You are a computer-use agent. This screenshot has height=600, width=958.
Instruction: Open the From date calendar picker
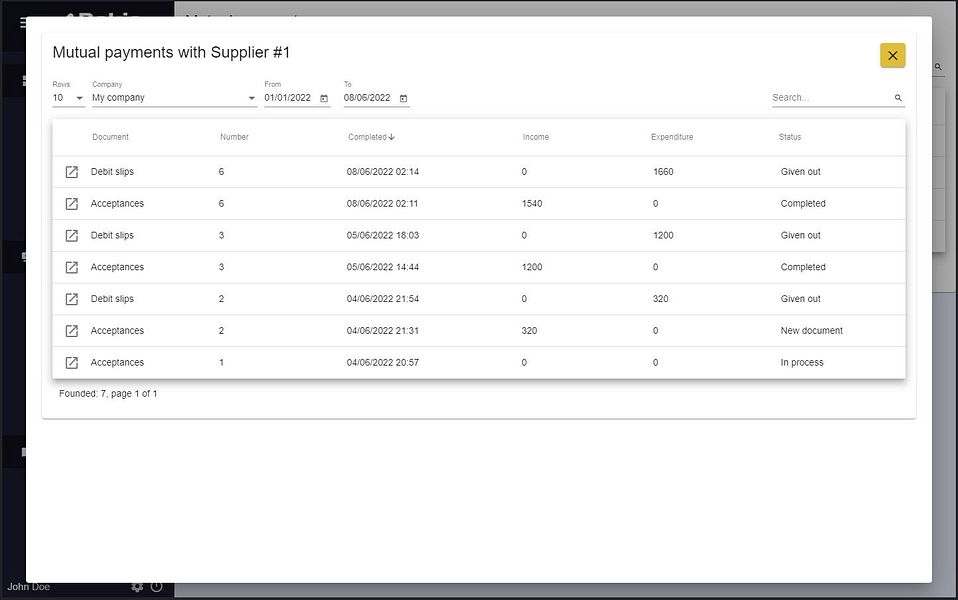pyautogui.click(x=324, y=98)
